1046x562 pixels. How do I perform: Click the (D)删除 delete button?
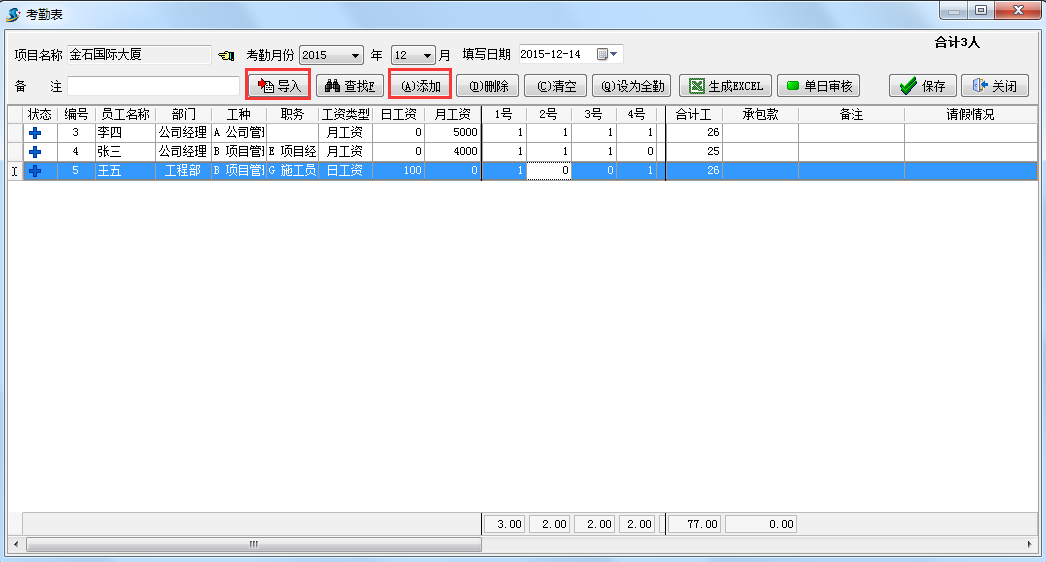point(488,86)
